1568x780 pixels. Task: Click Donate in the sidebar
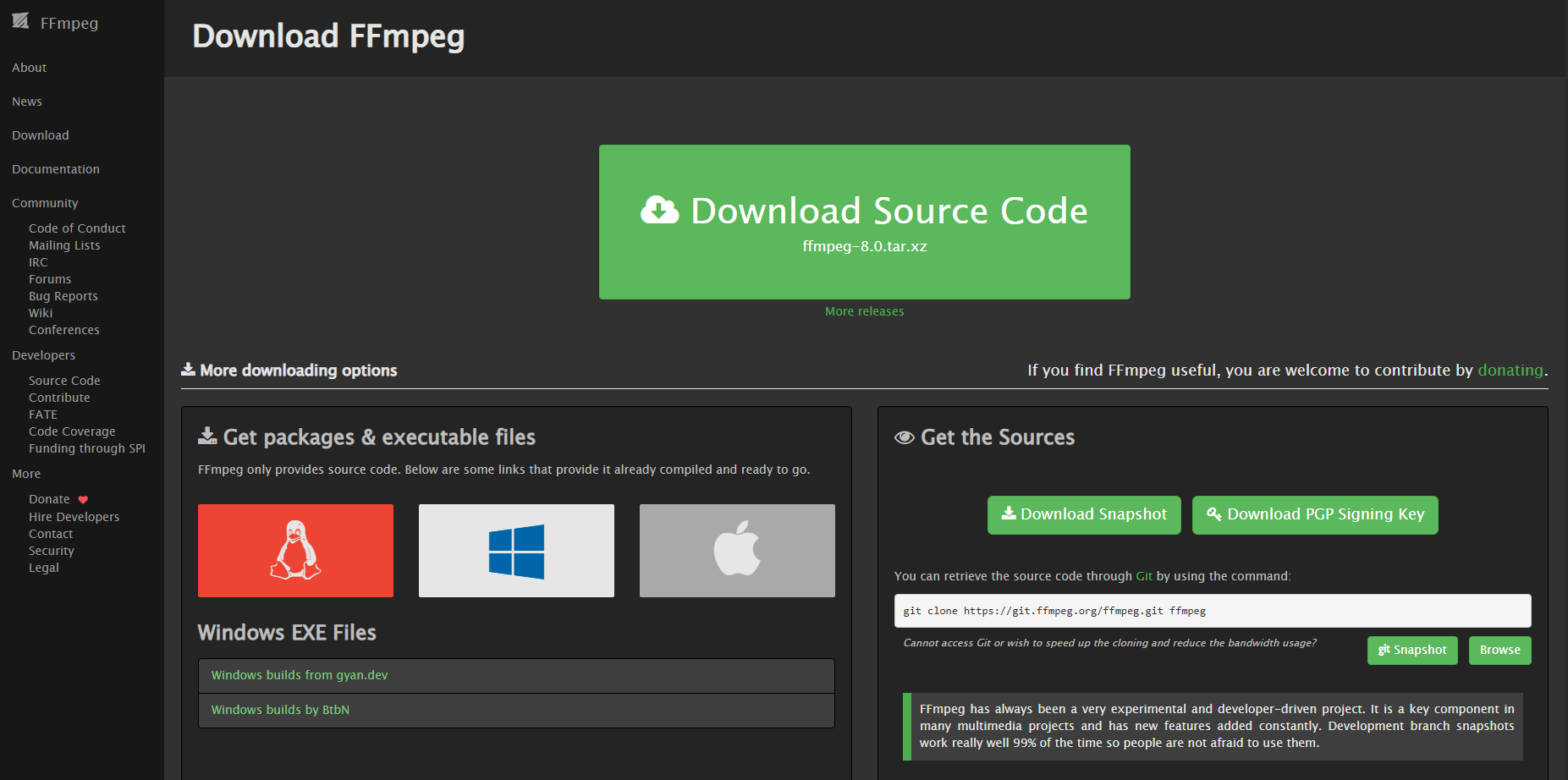(x=49, y=499)
